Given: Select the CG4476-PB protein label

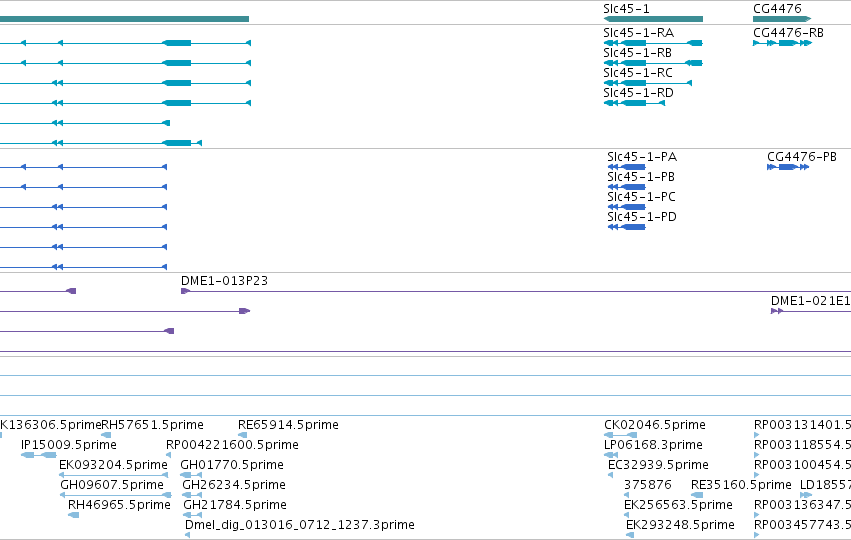Looking at the screenshot, I should point(802,157).
